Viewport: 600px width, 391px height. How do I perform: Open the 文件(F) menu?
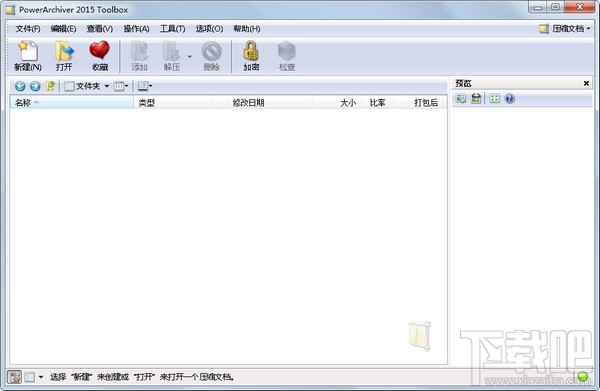[x=28, y=29]
